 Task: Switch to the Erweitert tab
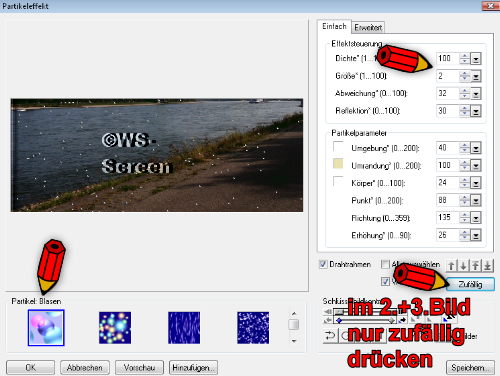pyautogui.click(x=368, y=27)
